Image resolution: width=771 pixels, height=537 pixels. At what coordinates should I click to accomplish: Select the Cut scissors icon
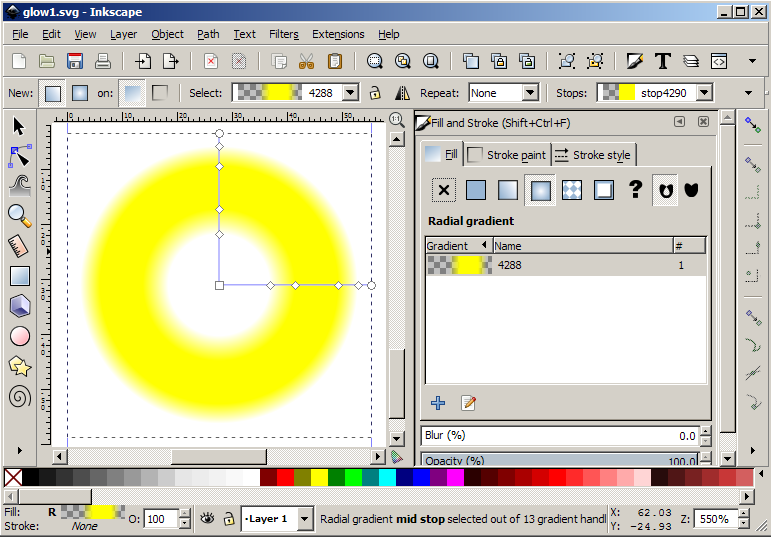tap(307, 61)
